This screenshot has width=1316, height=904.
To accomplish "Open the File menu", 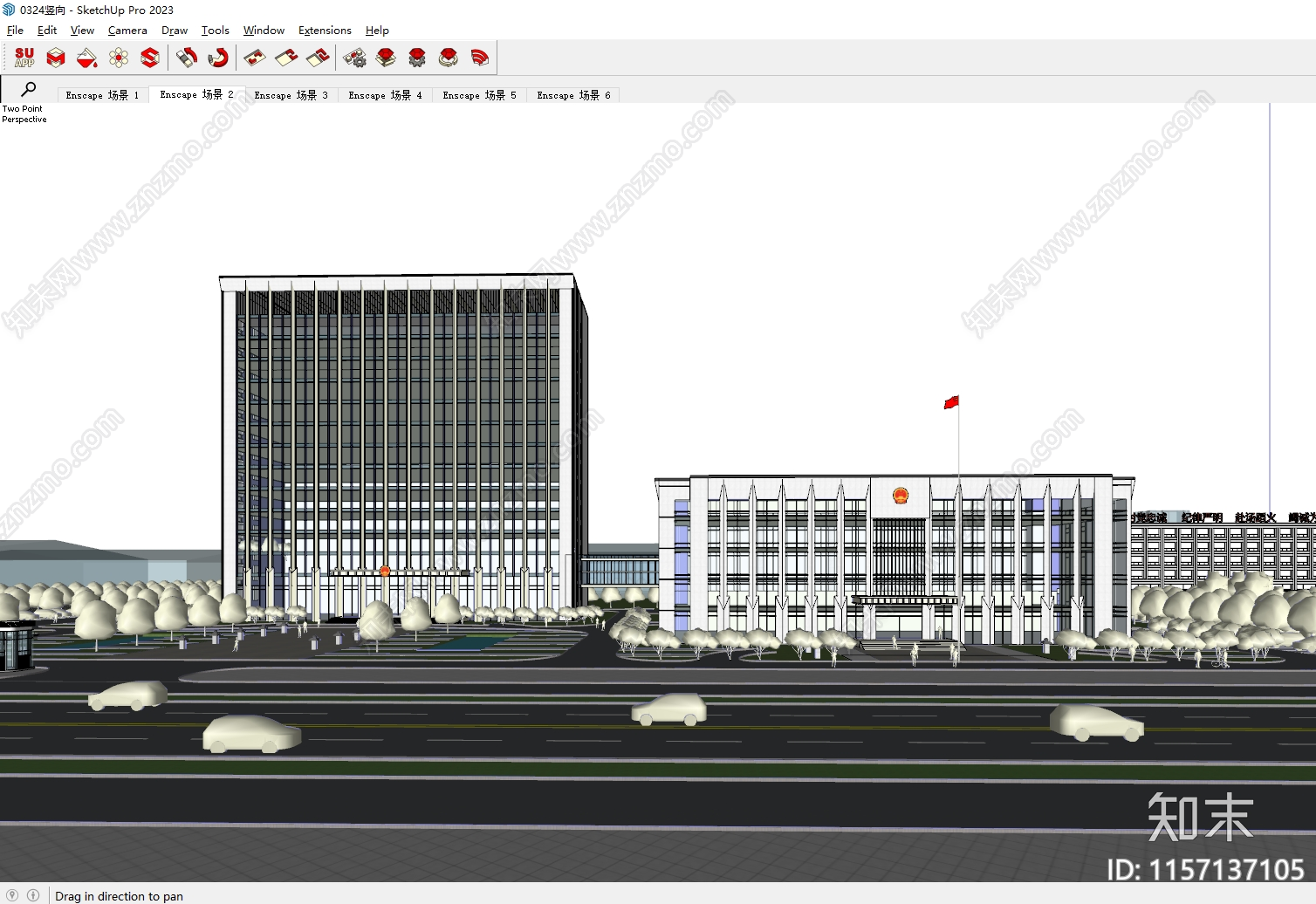I will [x=15, y=30].
